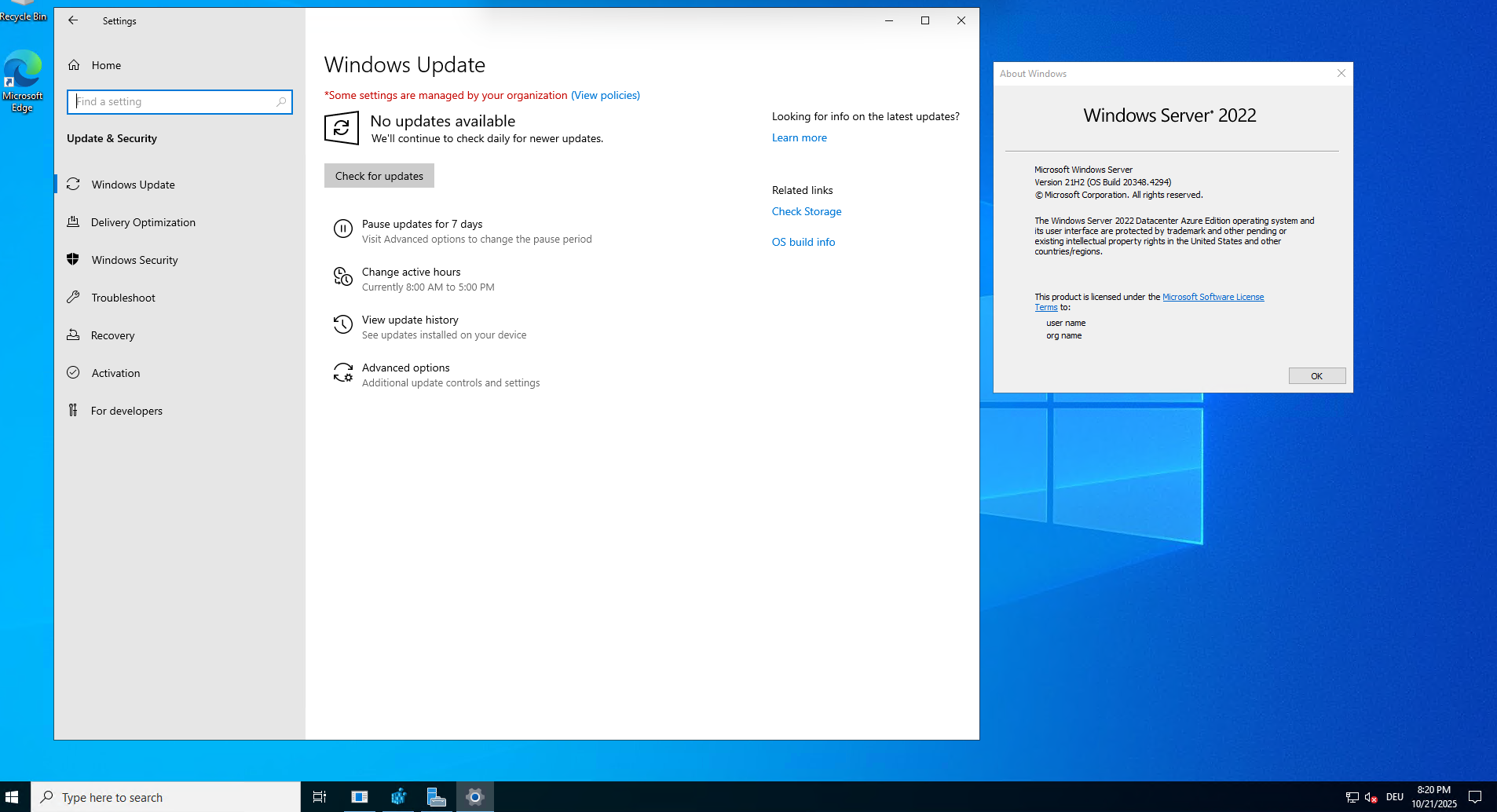Open the Learn more link
The height and width of the screenshot is (812, 1497).
pos(799,137)
